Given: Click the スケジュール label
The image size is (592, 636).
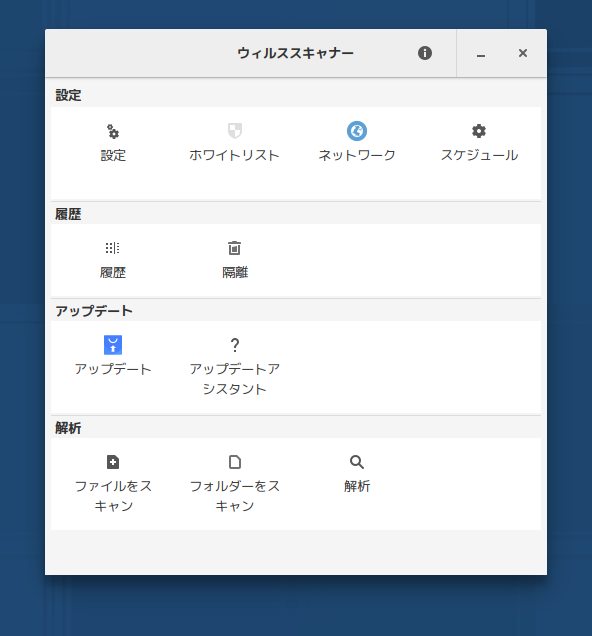Looking at the screenshot, I should [479, 155].
